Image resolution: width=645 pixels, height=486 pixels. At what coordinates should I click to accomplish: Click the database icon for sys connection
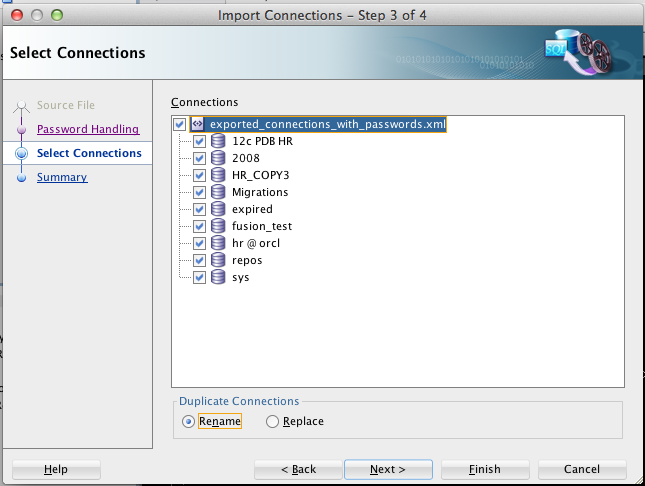coord(218,277)
